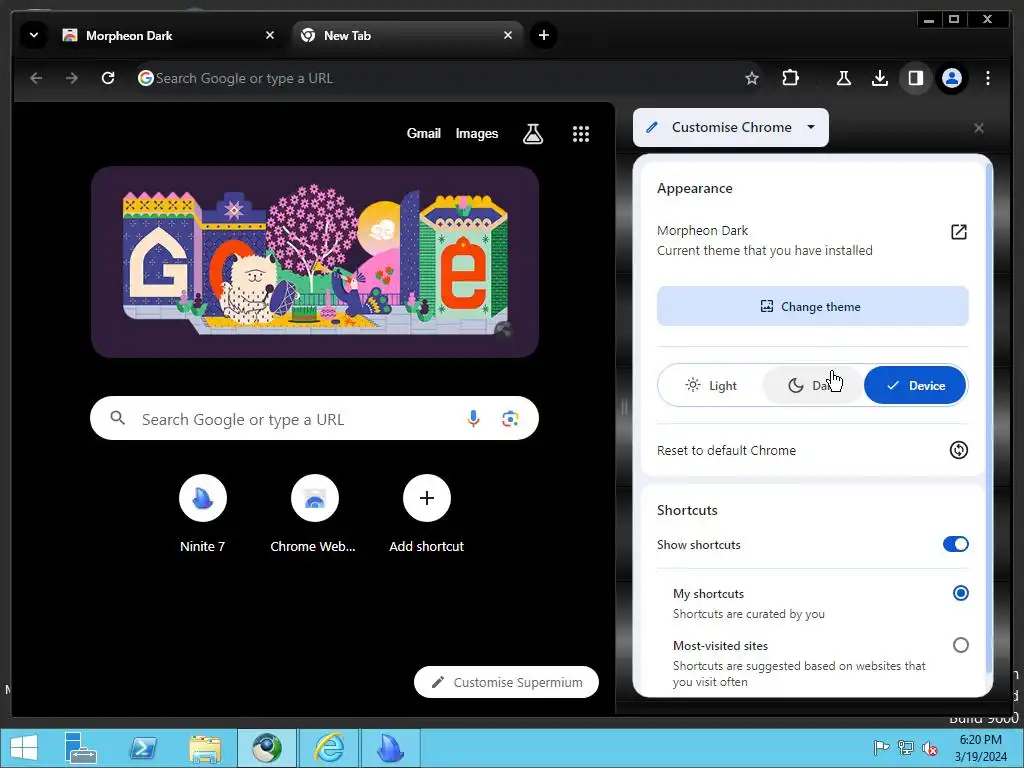Open the Customise Chrome panel dropdown

(x=731, y=127)
